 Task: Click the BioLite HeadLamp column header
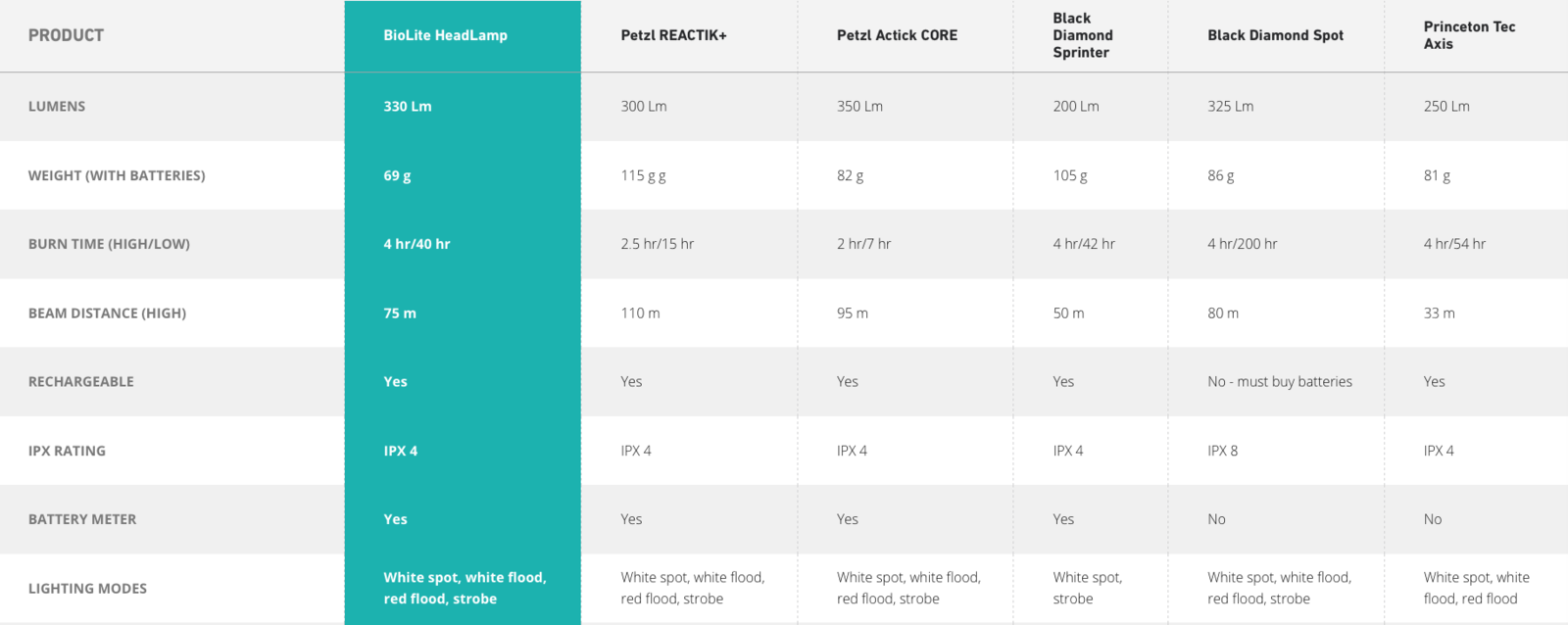point(445,35)
